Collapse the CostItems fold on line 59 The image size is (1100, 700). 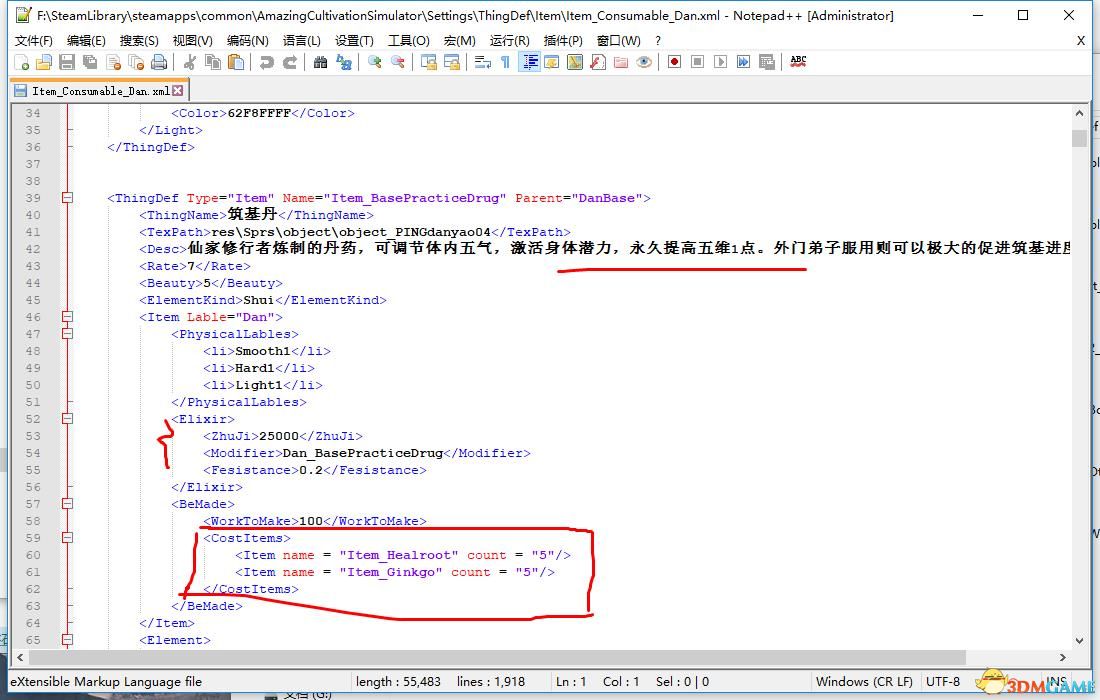coord(67,538)
